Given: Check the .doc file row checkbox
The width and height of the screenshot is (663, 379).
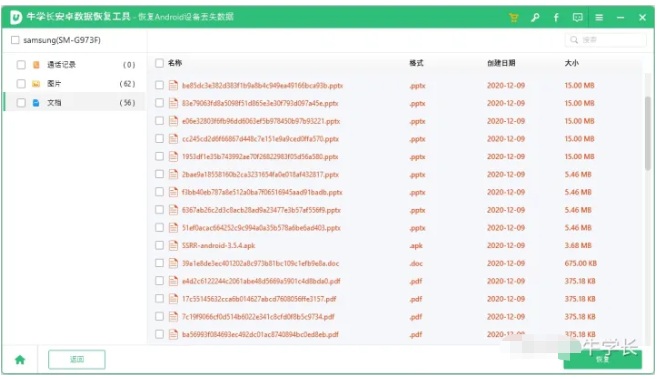Looking at the screenshot, I should coord(159,263).
